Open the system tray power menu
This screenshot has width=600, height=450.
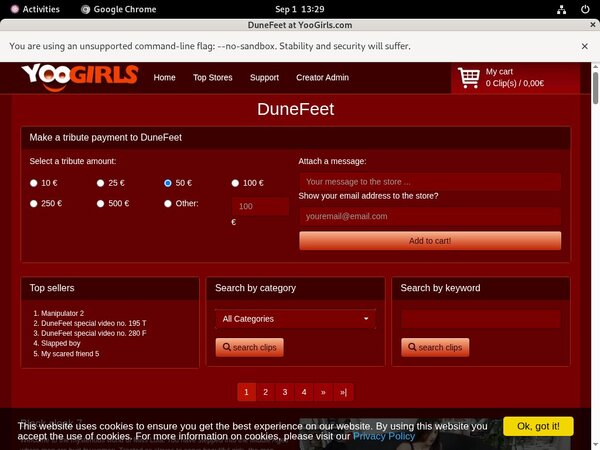tap(583, 8)
